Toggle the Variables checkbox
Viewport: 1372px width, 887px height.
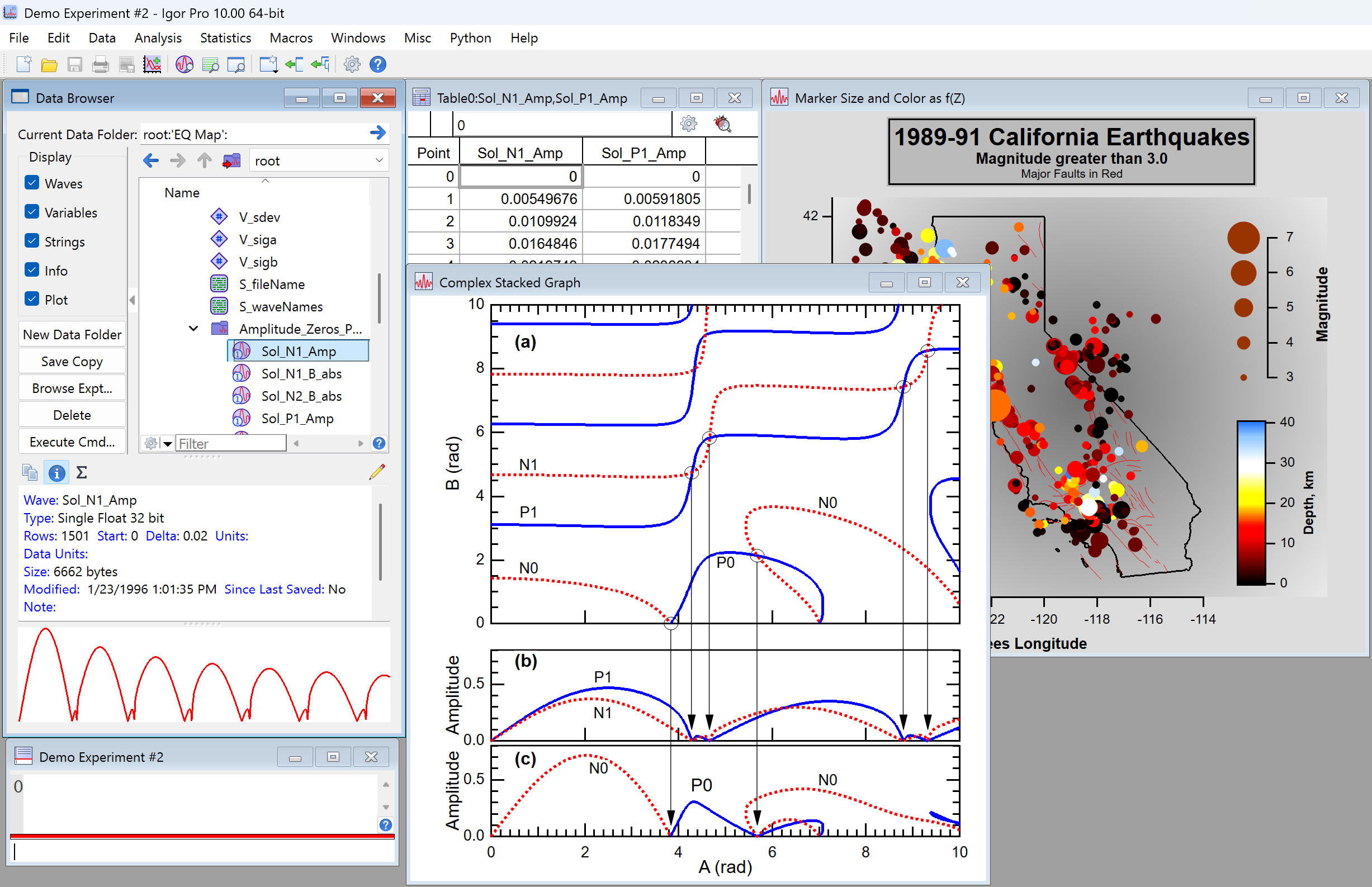click(32, 212)
